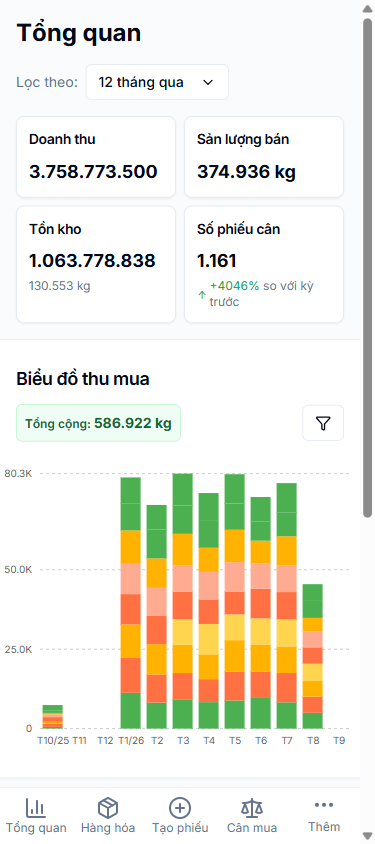This screenshot has width=375, height=844.
Task: Click the +4046% growth indicator
Action: [235, 286]
